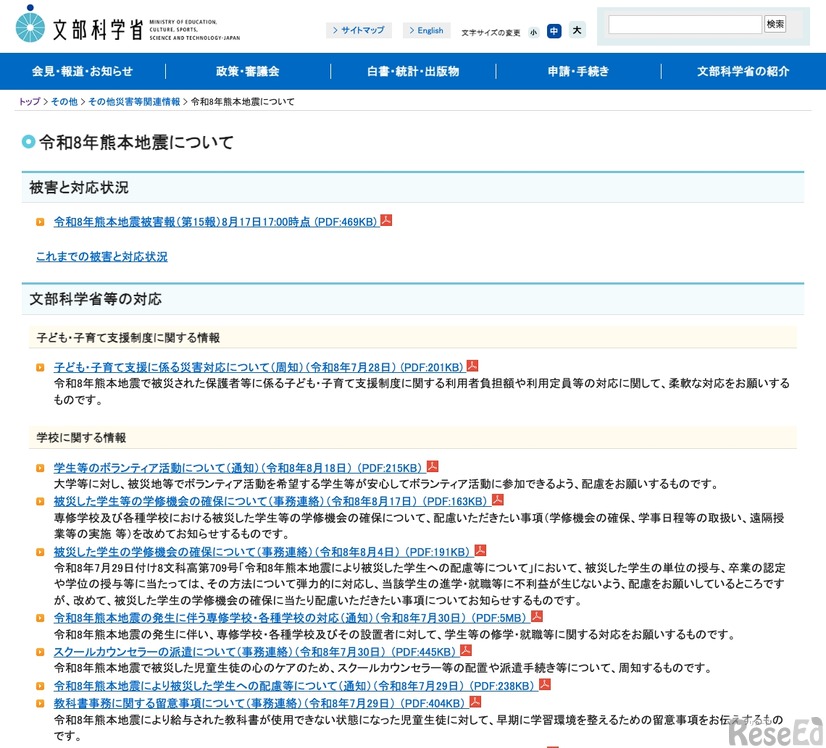Click the 検索 search button
Viewport: 826px width, 748px height.
tap(775, 24)
